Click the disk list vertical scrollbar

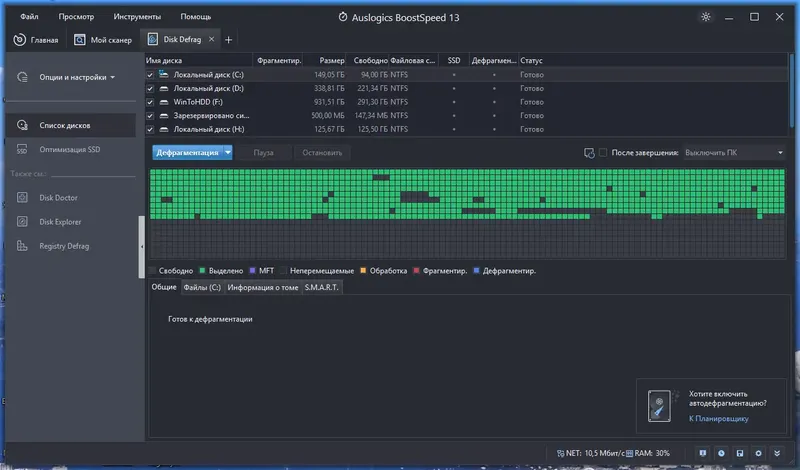tap(791, 92)
